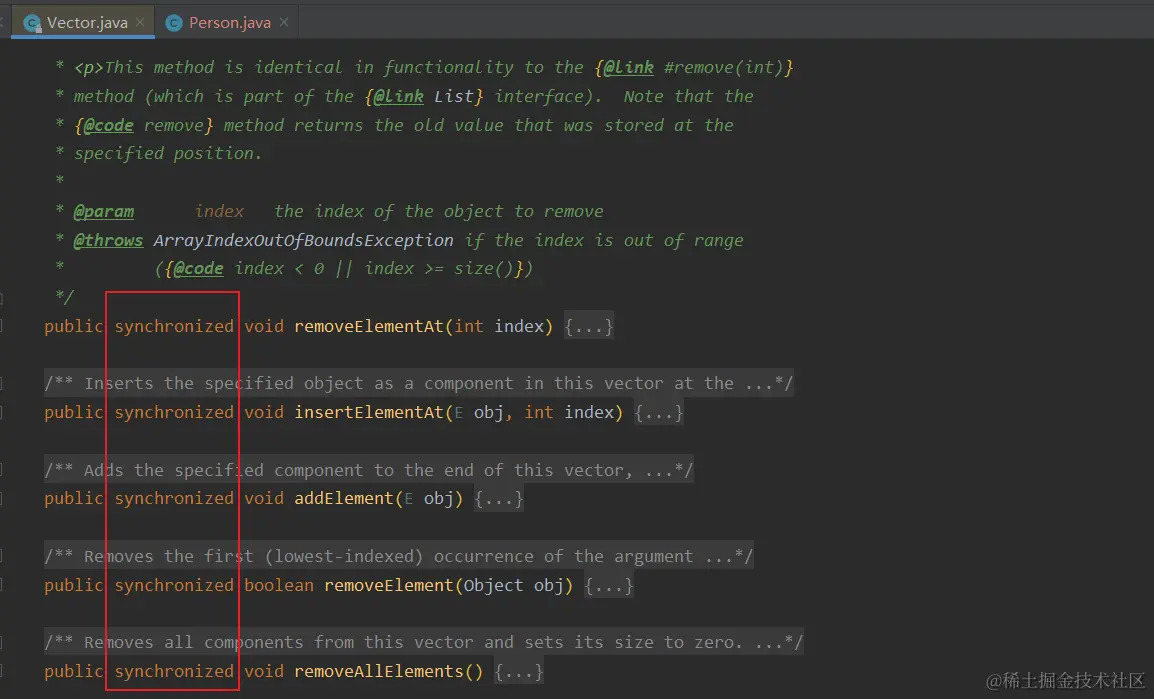Expand folded body of removeAllElements method
Image resolution: width=1154 pixels, height=699 pixels.
coord(519,672)
